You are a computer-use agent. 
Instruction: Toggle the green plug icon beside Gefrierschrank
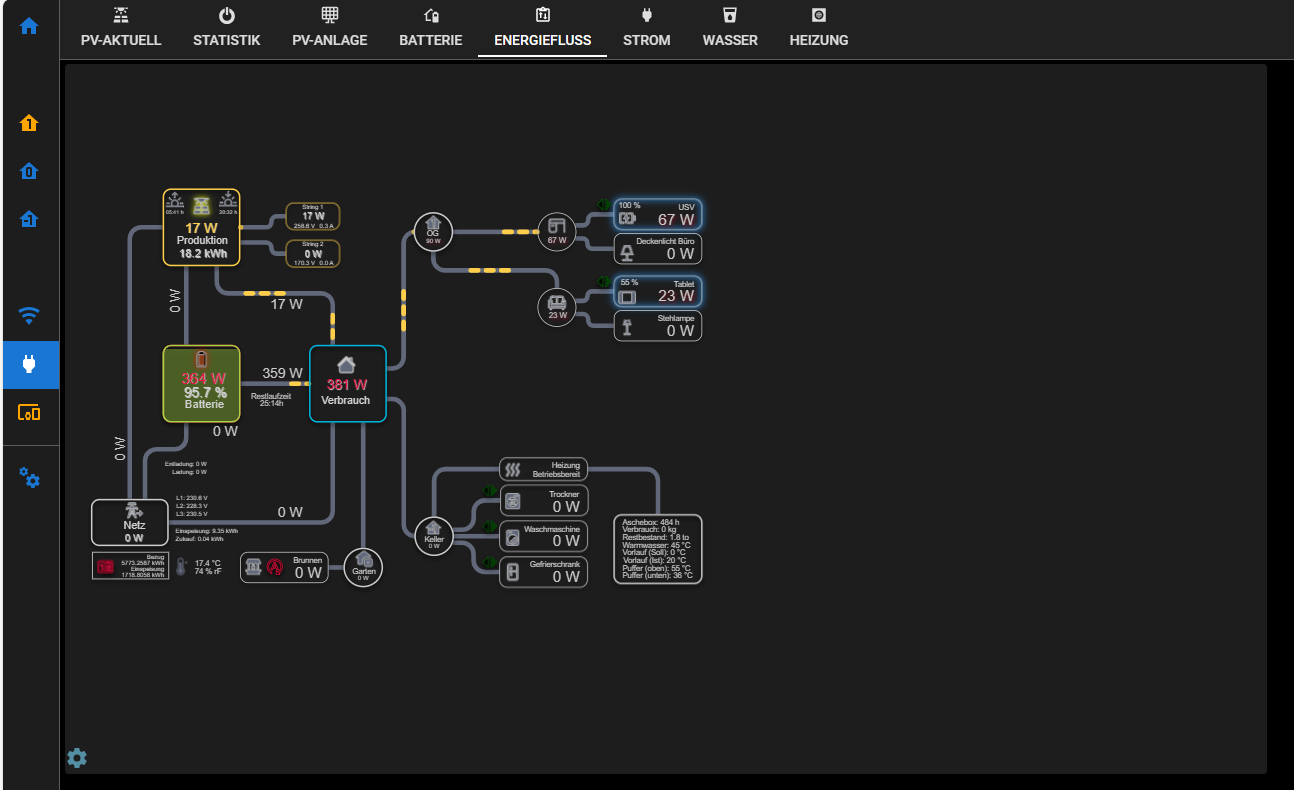coord(490,562)
